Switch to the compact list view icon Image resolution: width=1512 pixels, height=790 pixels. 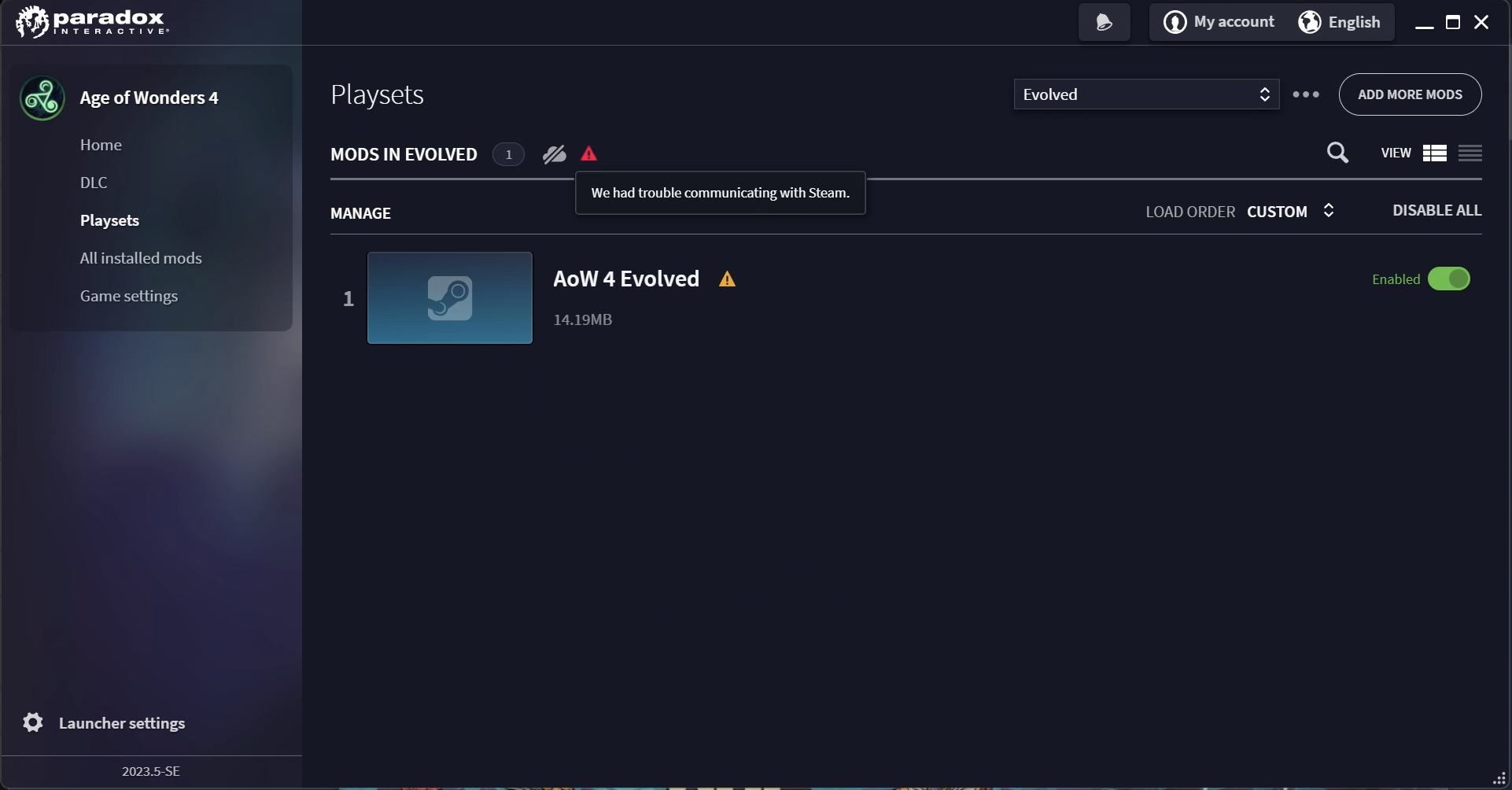(x=1470, y=153)
